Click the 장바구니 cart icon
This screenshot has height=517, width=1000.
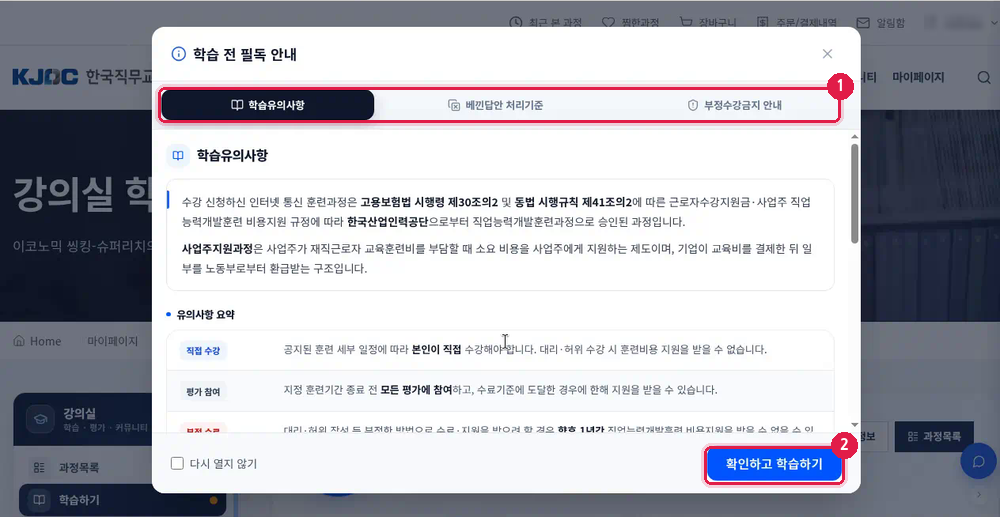(x=686, y=23)
